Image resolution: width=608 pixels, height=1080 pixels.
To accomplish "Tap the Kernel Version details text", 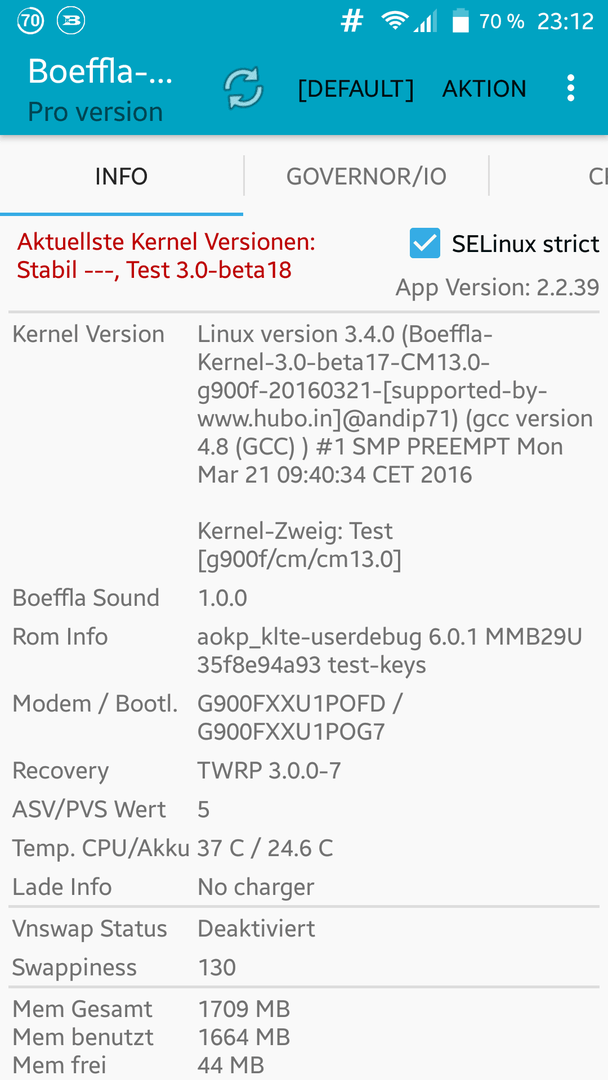I will pyautogui.click(x=395, y=447).
